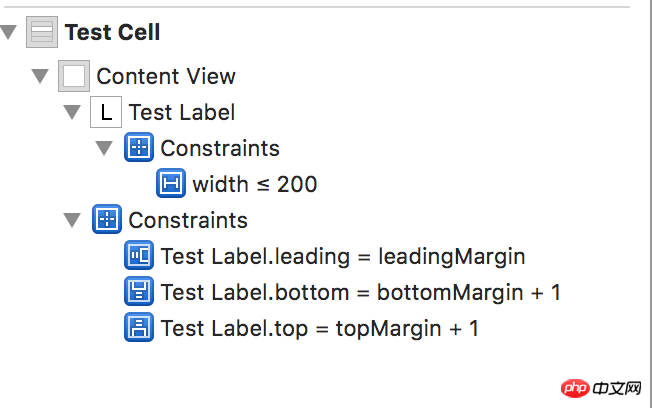Select 'Test Label.top = topMargin + 1' constraint
Viewport: 652px width, 408px height.
click(319, 327)
